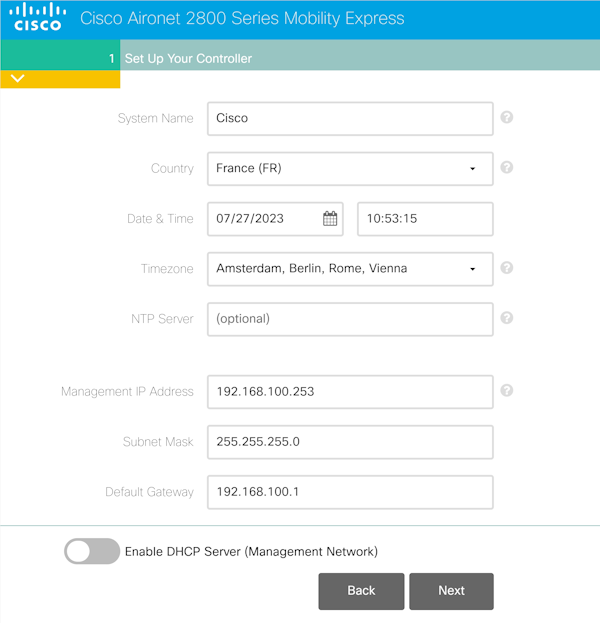Toggle Enable DHCP Server switch
600x623 pixels.
[92, 551]
